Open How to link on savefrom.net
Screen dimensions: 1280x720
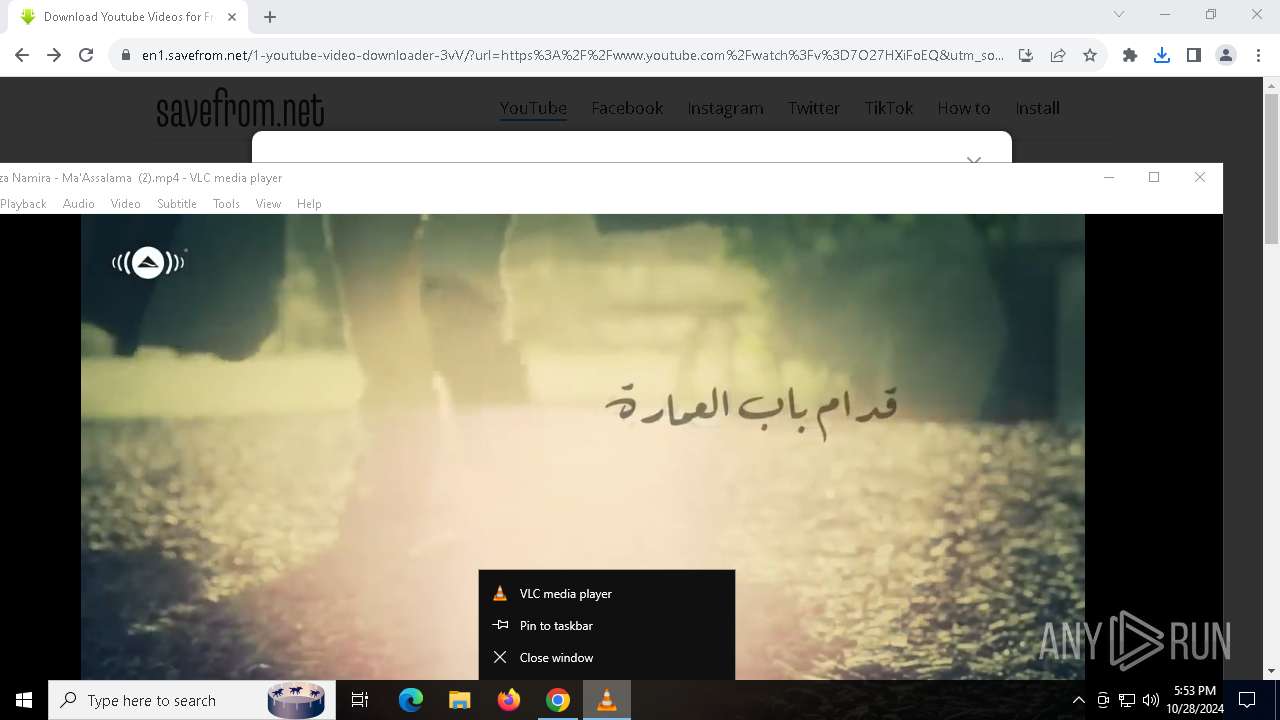pos(963,108)
